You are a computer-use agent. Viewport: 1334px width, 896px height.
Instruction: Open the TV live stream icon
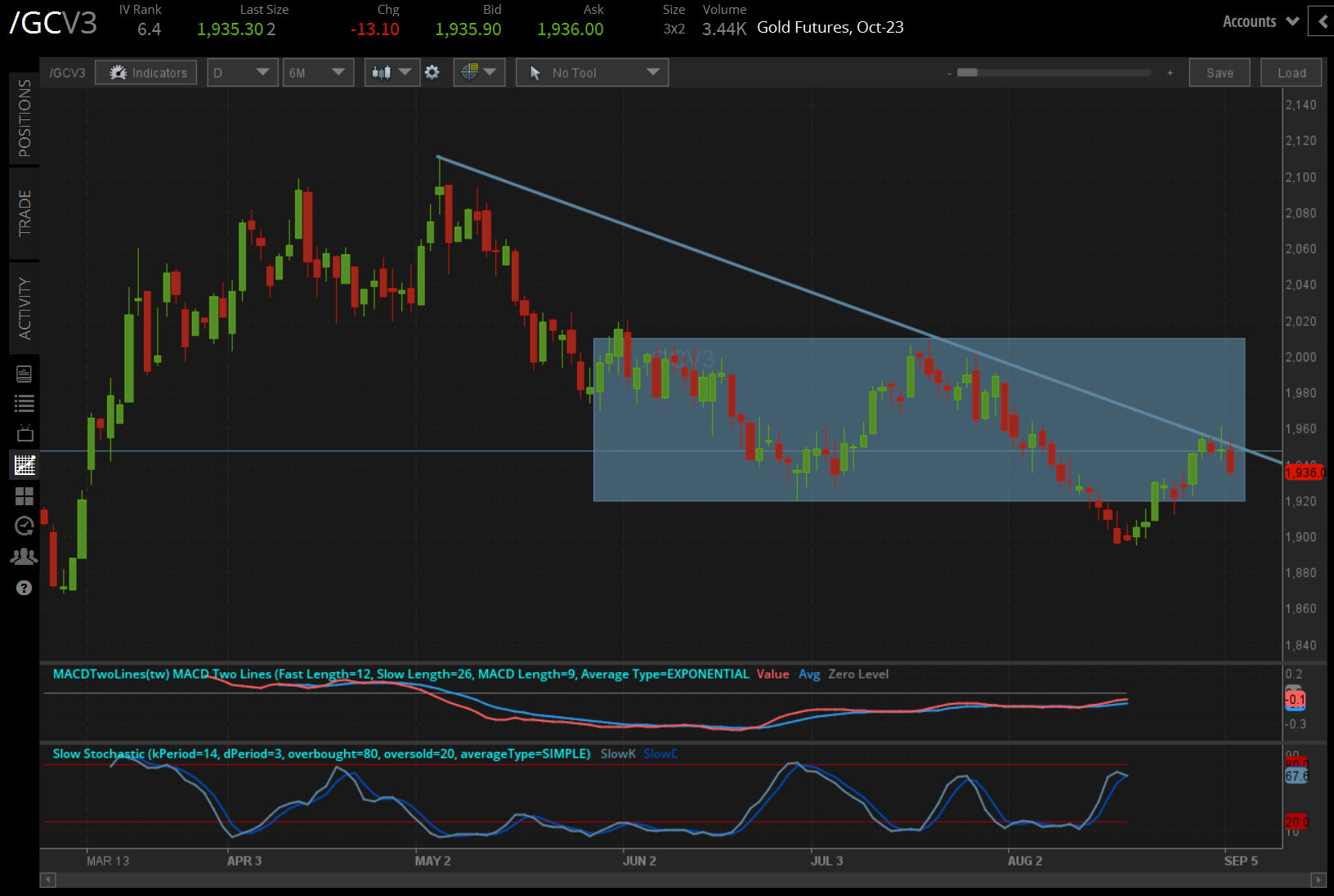(25, 433)
